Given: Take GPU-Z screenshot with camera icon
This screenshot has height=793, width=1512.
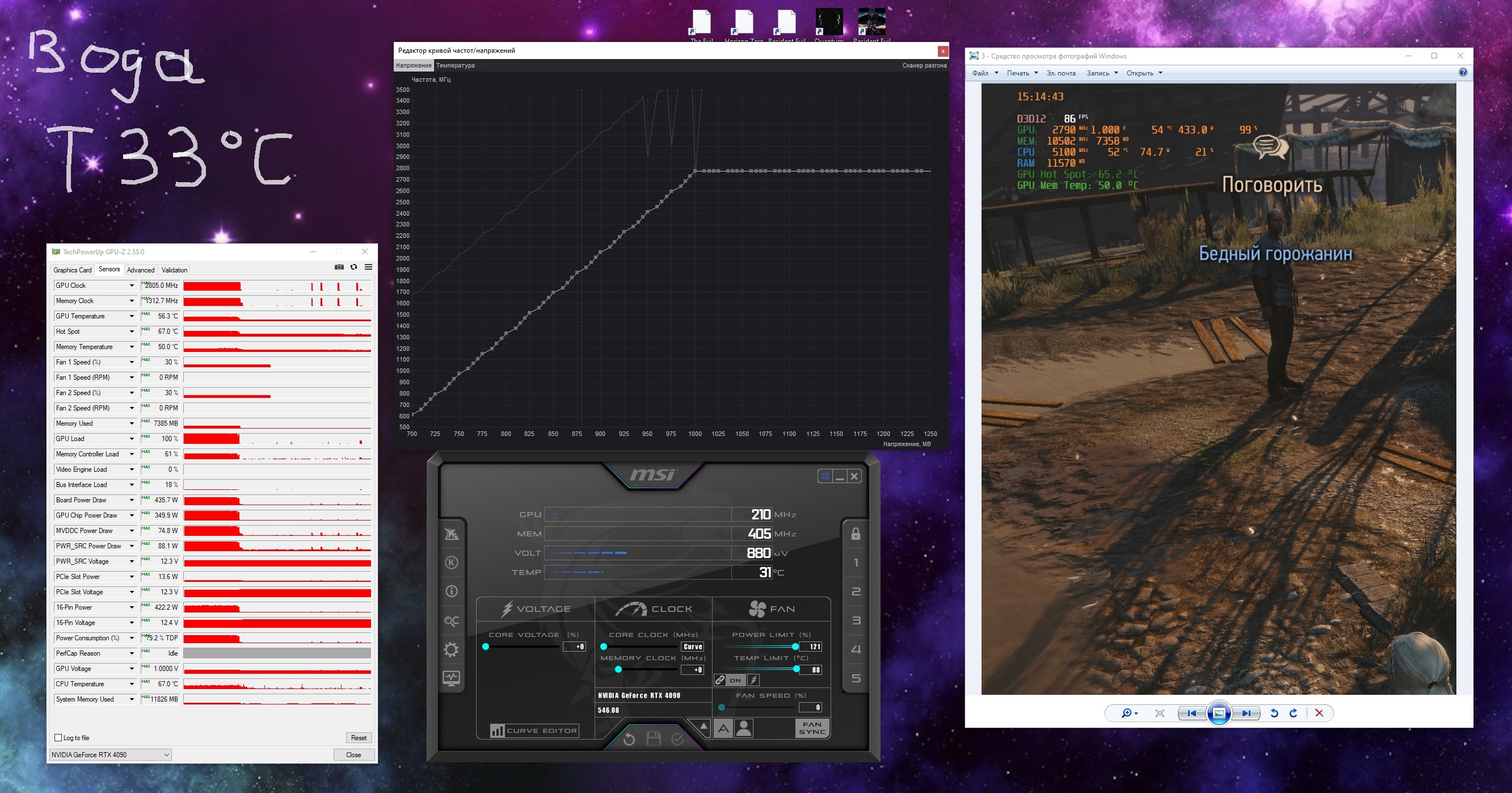Looking at the screenshot, I should coord(339,267).
